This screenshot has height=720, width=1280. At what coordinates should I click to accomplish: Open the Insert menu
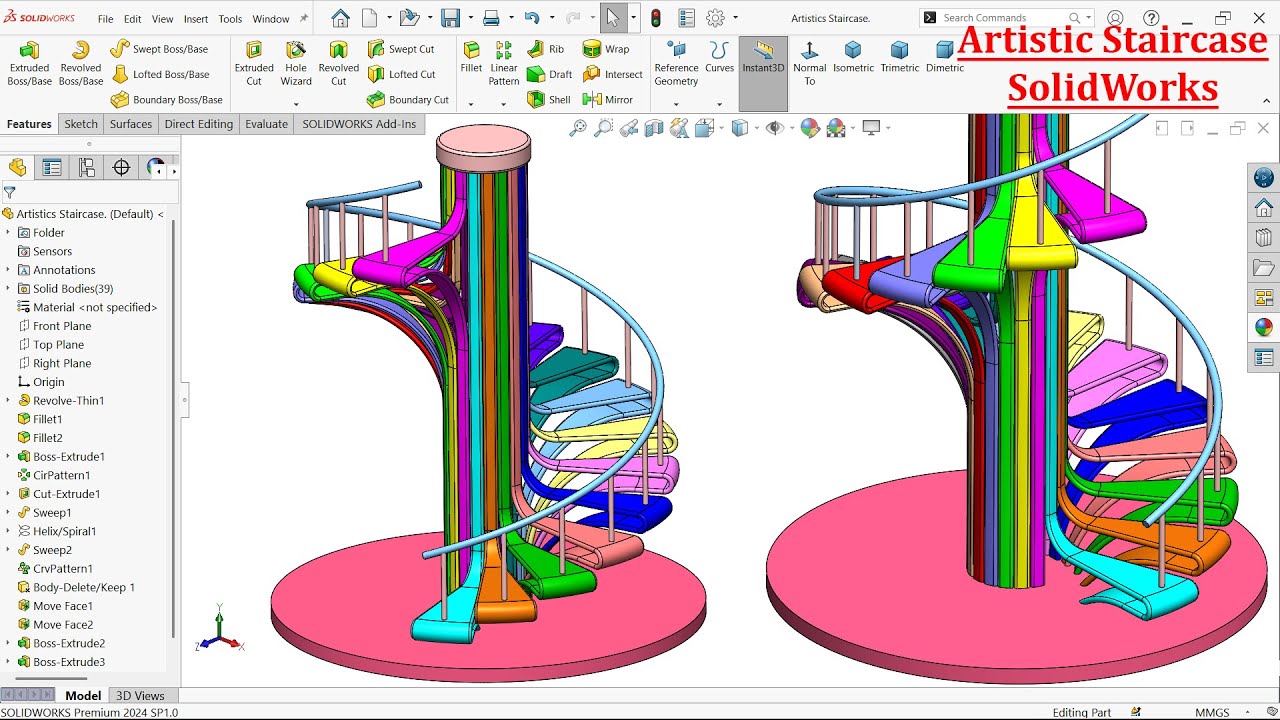coord(196,19)
